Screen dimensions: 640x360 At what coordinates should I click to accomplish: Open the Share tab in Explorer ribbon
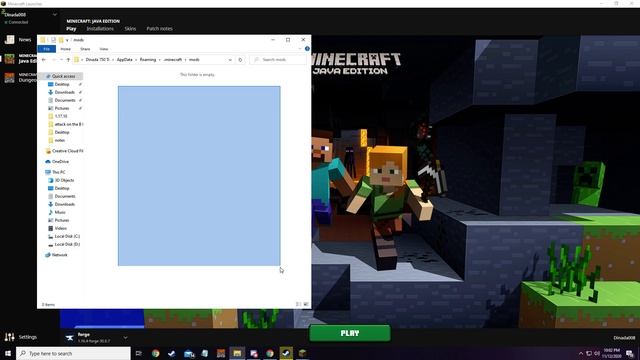[85, 49]
